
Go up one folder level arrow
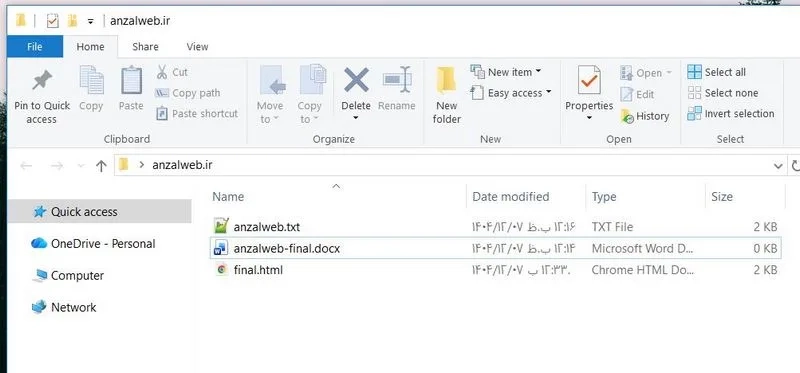coord(101,166)
